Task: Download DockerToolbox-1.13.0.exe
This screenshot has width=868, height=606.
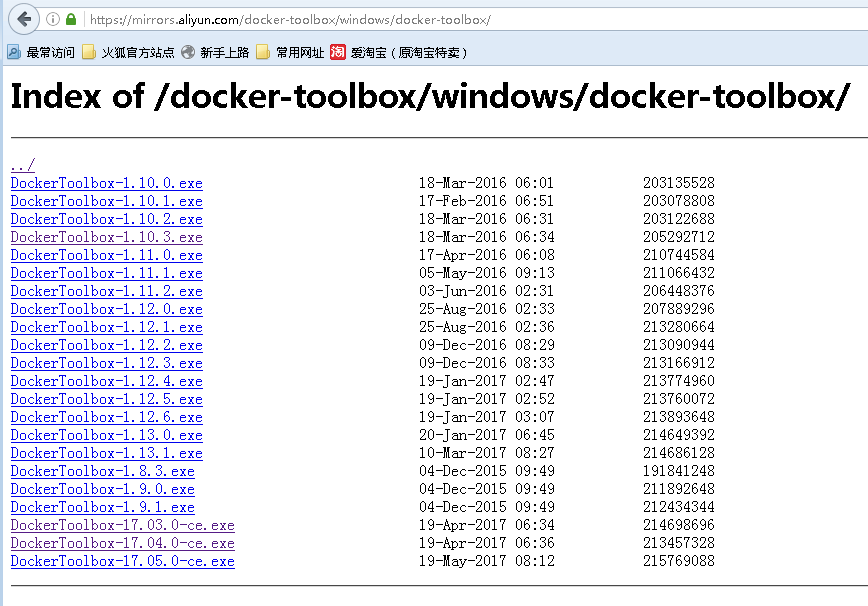Action: click(x=107, y=435)
